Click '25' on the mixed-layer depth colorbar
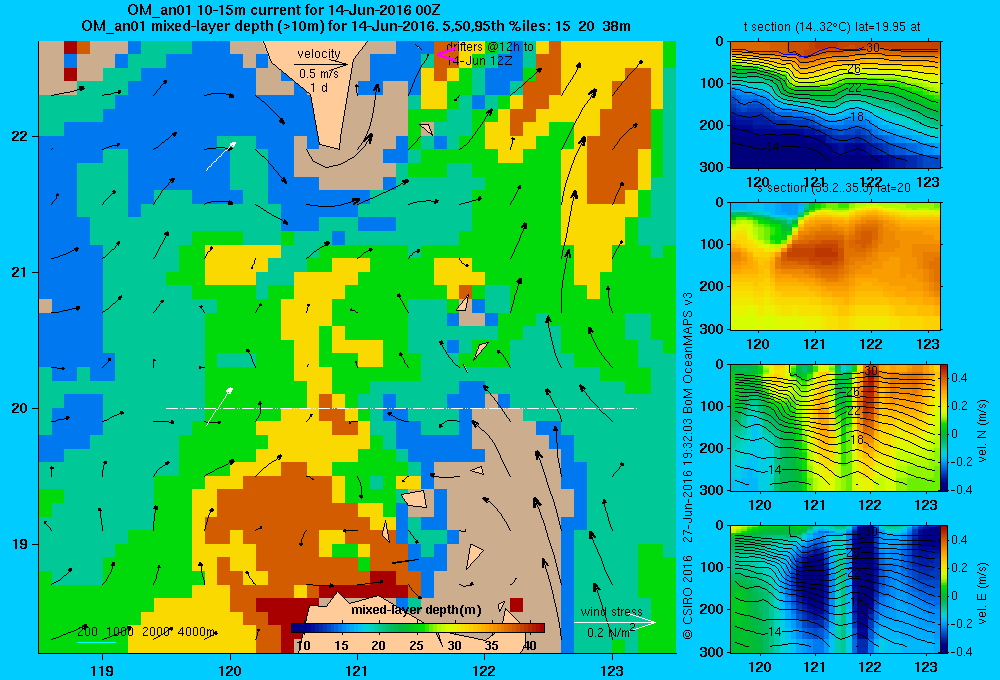 point(416,646)
